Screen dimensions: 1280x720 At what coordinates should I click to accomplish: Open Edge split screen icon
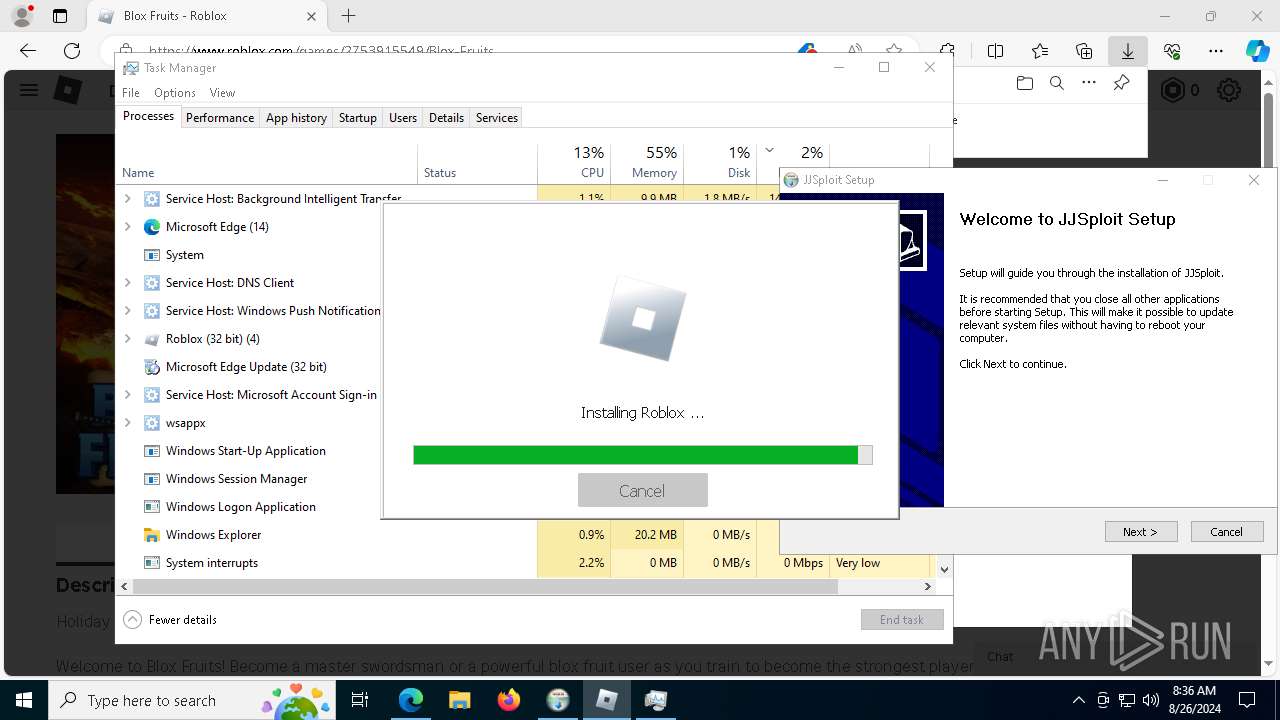pos(995,51)
